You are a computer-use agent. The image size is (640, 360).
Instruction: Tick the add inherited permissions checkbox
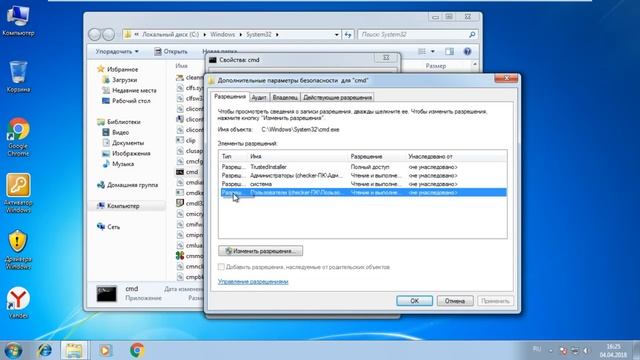(221, 267)
